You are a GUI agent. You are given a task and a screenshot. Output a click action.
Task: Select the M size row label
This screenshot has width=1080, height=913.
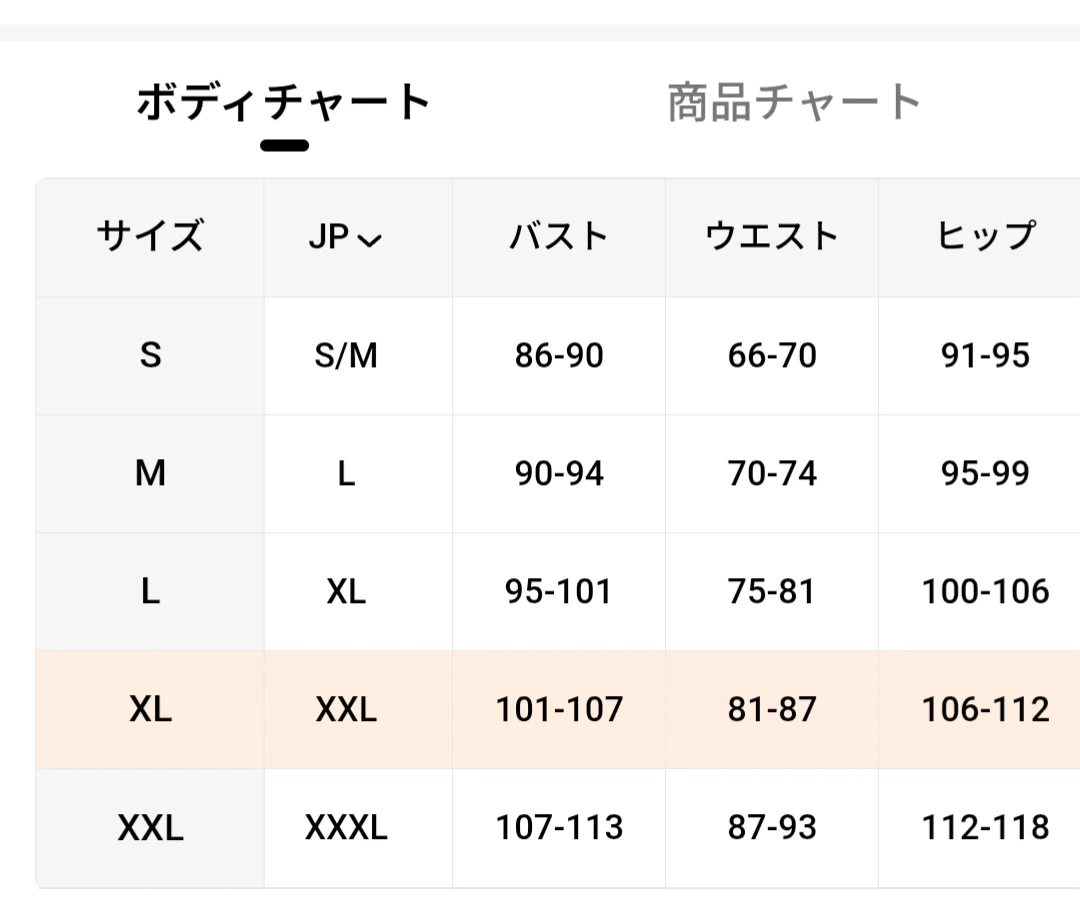150,473
